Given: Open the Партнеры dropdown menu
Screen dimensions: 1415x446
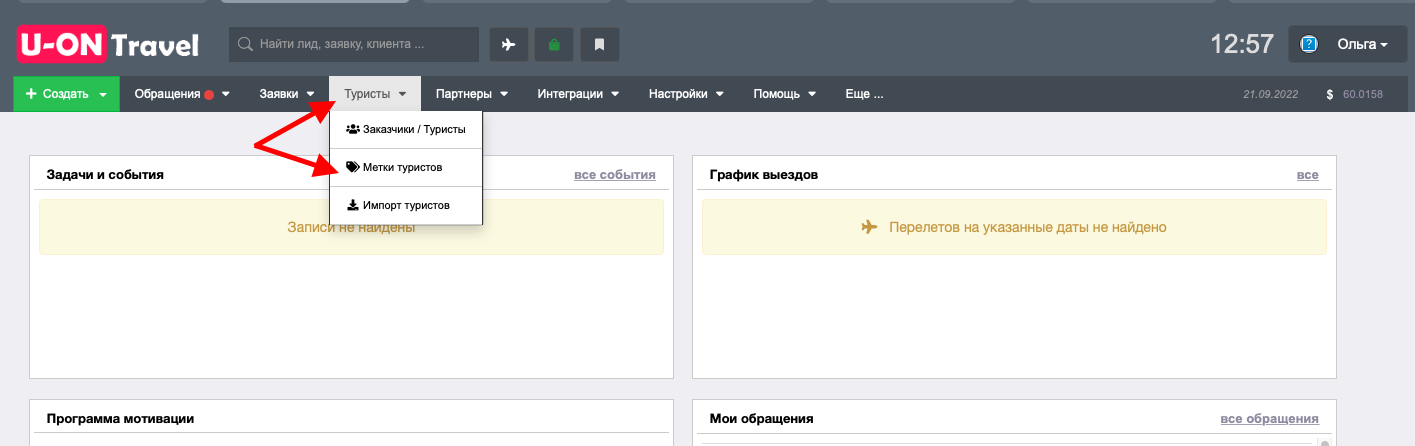Looking at the screenshot, I should (x=472, y=94).
